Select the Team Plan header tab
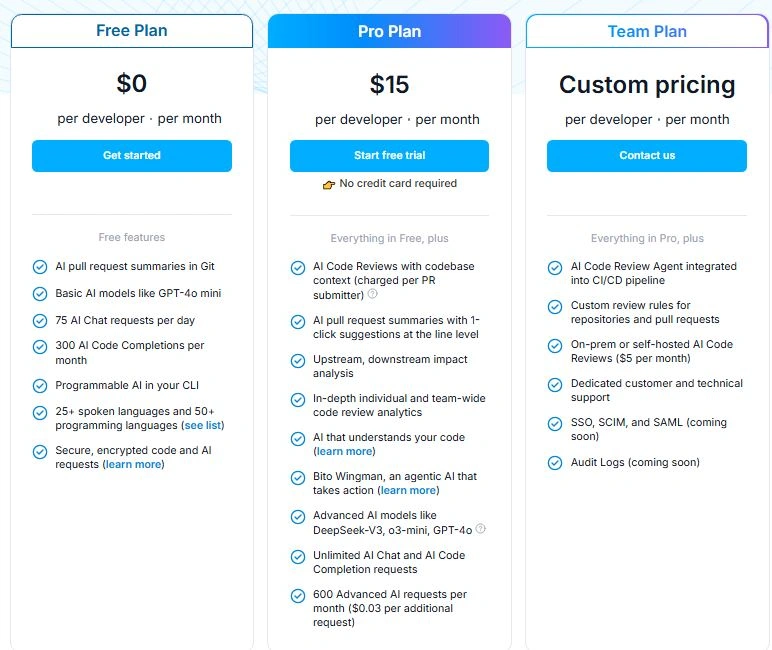Screen dimensions: 772x650 point(647,32)
